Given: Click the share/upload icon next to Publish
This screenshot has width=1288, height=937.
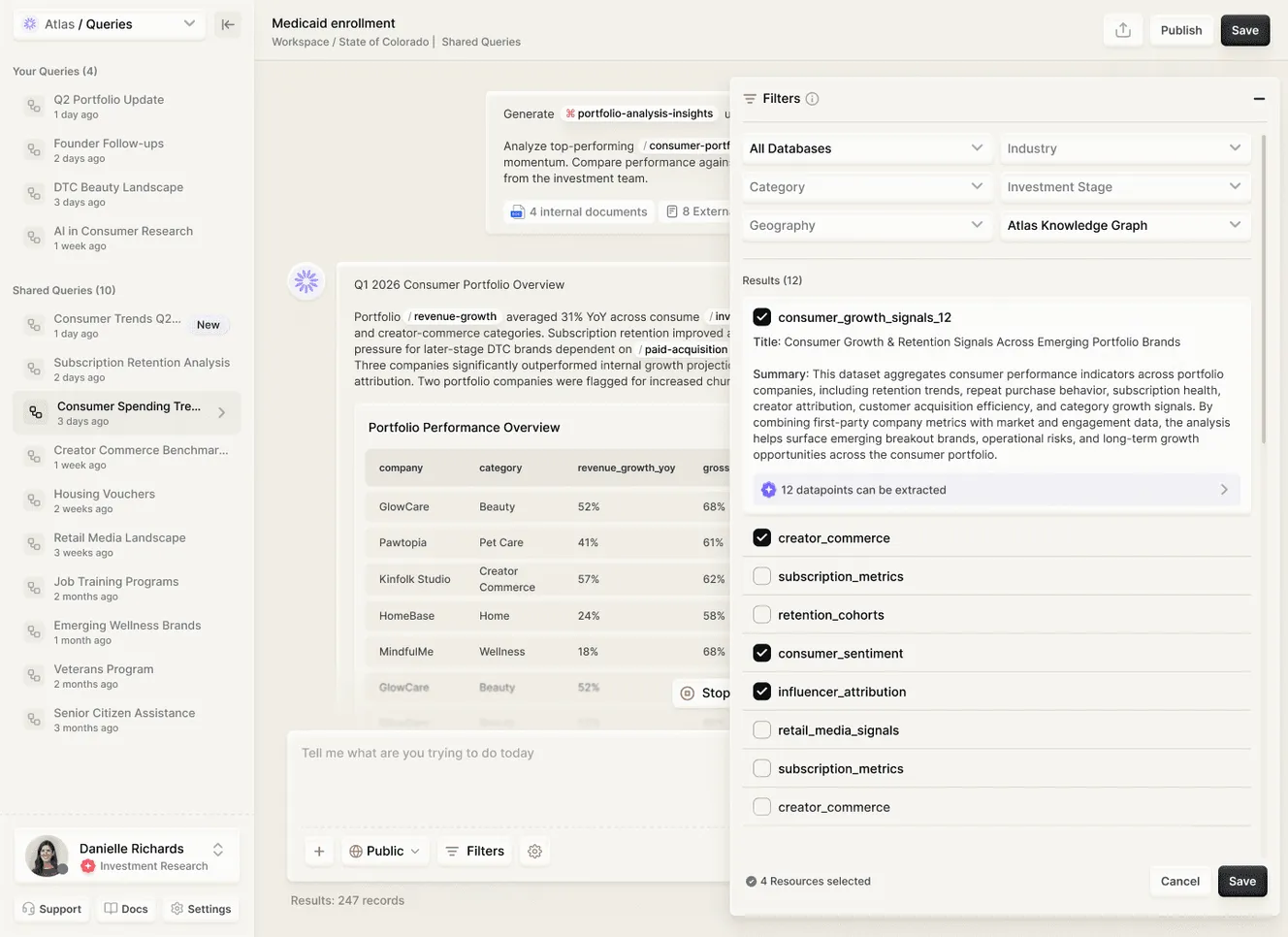Looking at the screenshot, I should (1123, 30).
